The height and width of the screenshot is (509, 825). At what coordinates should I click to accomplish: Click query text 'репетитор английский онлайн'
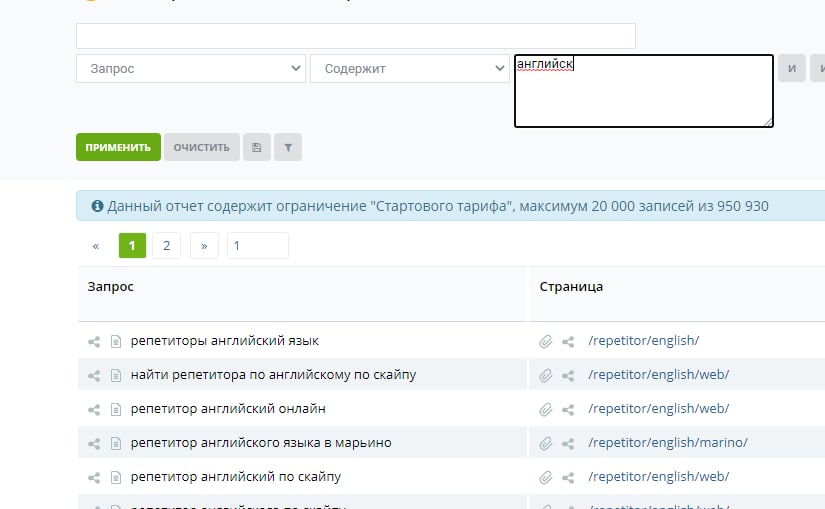pos(228,408)
